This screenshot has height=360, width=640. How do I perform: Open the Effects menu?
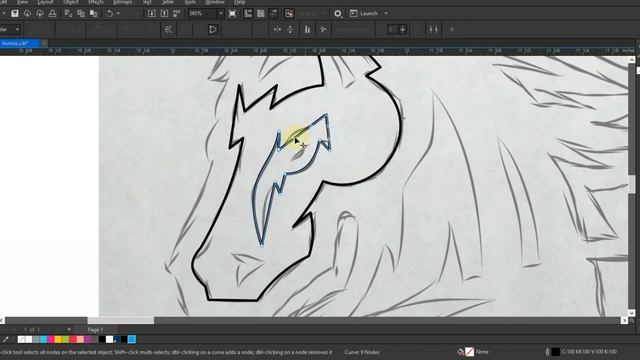point(96,2)
